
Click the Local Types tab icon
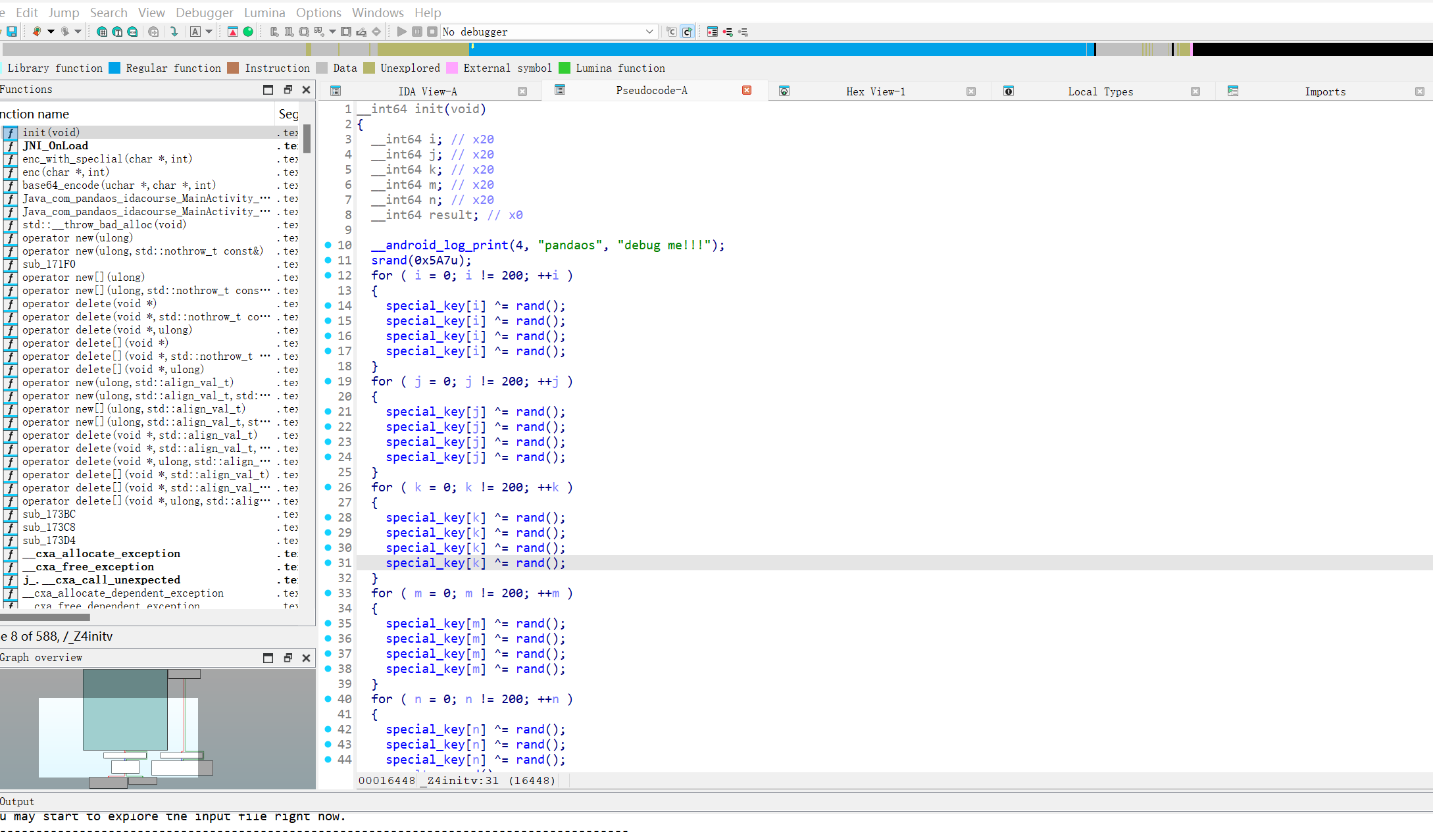pyautogui.click(x=1009, y=91)
